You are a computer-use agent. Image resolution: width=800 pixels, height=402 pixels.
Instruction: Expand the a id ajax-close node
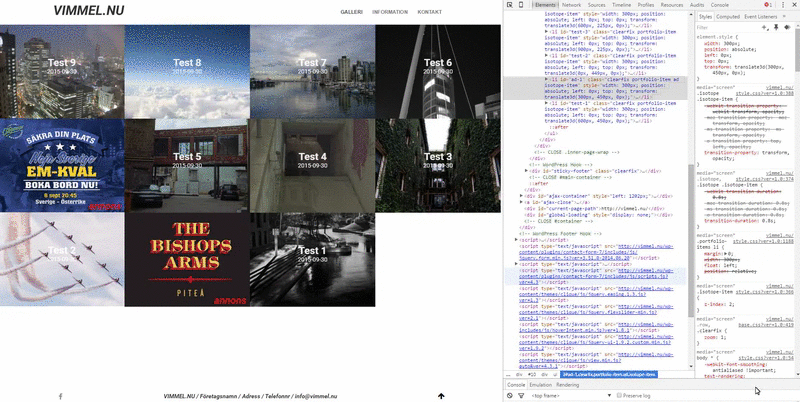tap(521, 202)
